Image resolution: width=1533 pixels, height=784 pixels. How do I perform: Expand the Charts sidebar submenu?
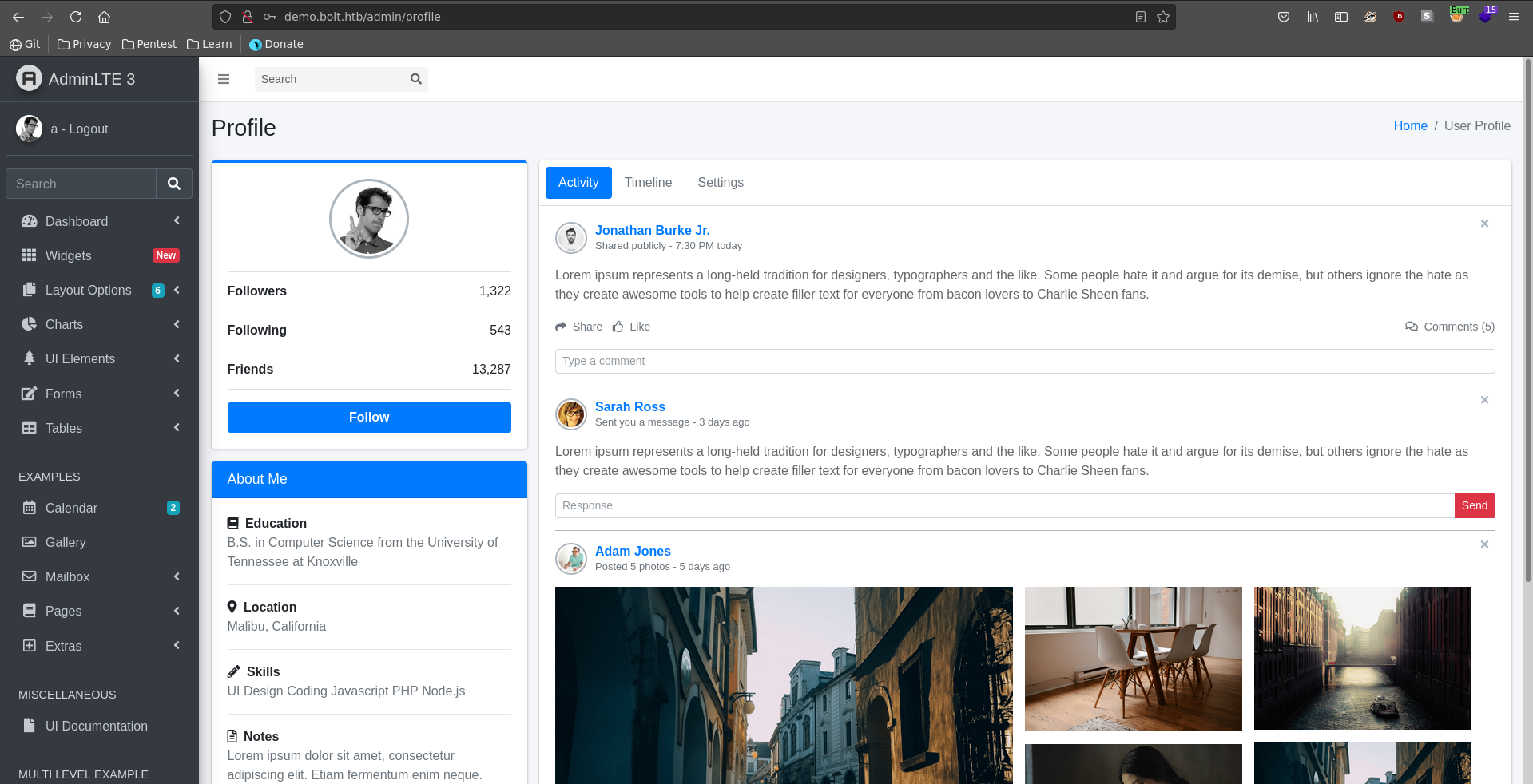coord(99,324)
